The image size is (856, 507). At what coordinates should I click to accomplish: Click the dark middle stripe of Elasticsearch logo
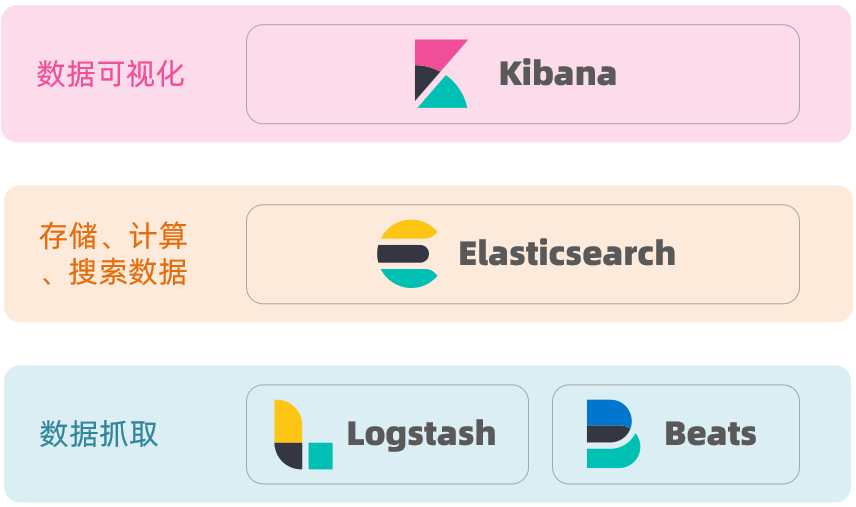click(404, 254)
